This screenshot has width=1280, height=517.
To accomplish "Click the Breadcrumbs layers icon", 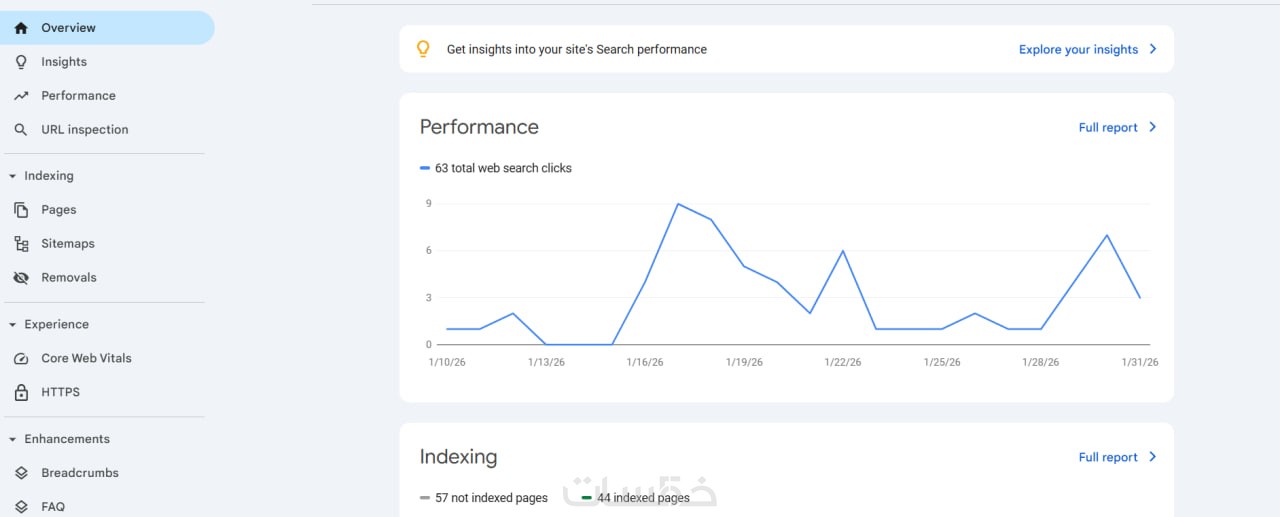I will (21, 473).
